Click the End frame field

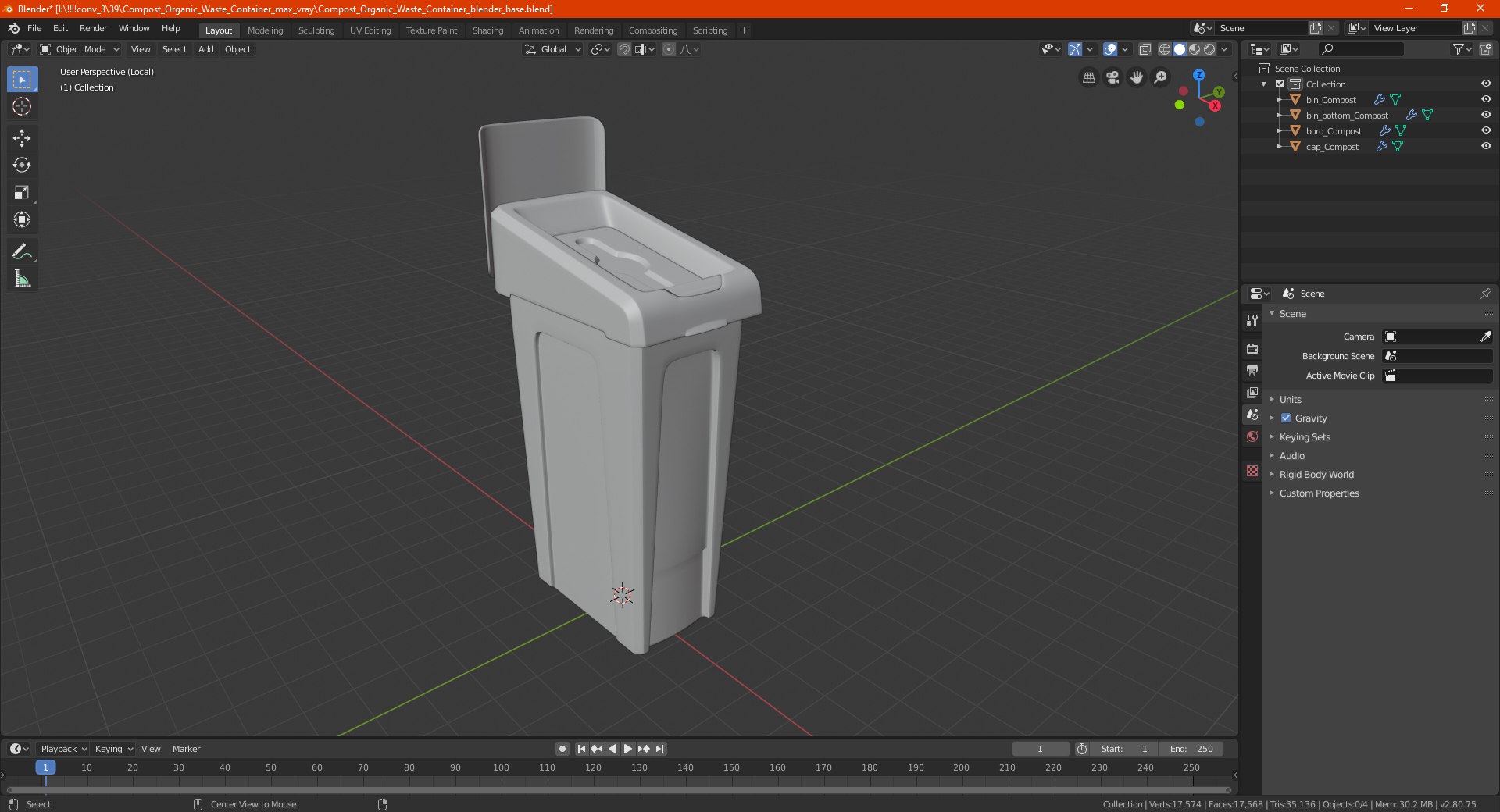click(x=1191, y=749)
